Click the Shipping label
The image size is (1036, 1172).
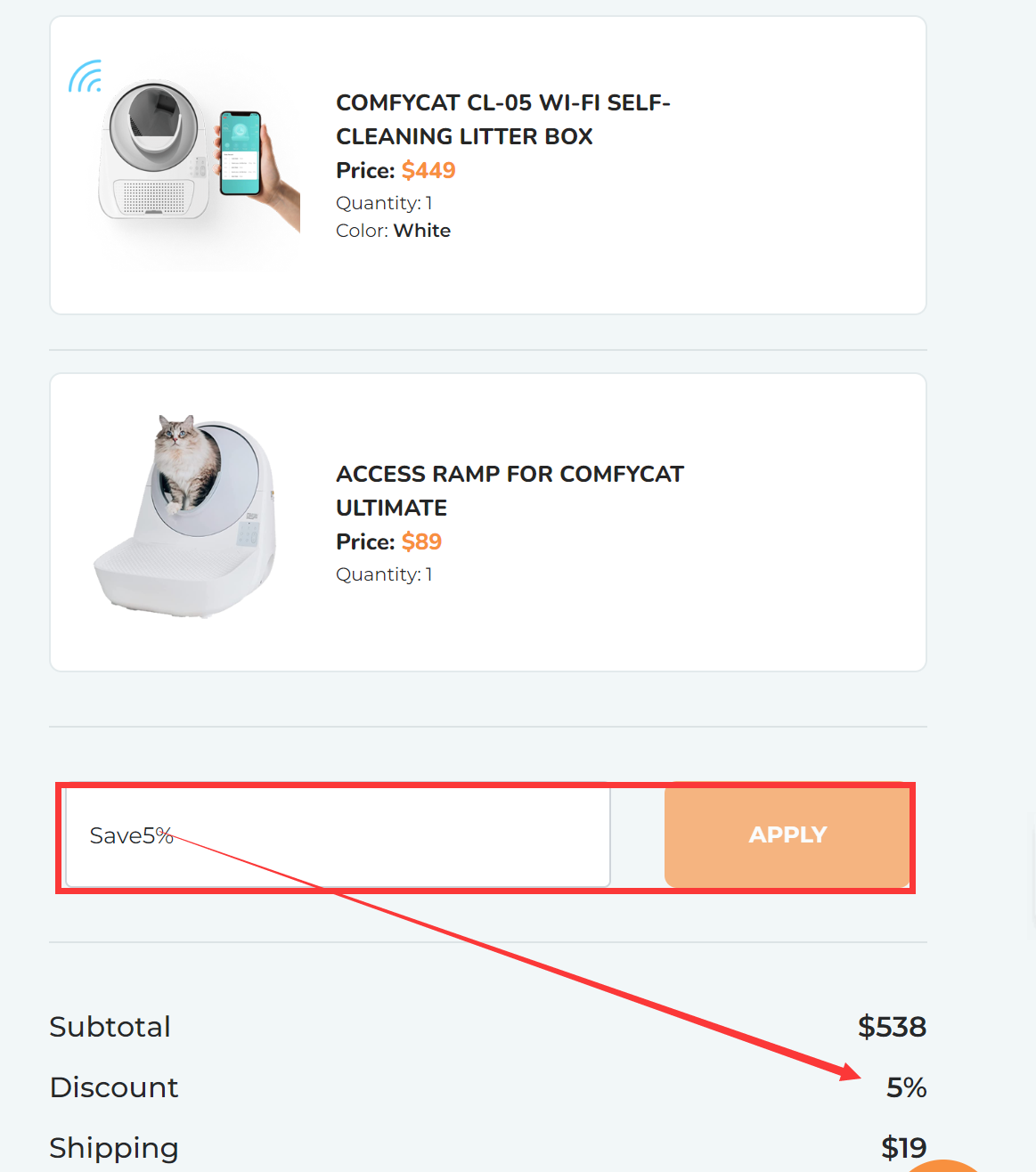click(114, 1148)
